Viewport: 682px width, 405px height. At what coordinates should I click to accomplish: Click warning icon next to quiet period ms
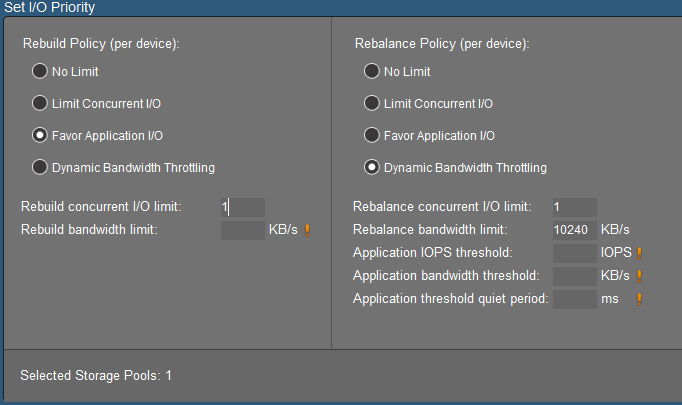pos(639,299)
